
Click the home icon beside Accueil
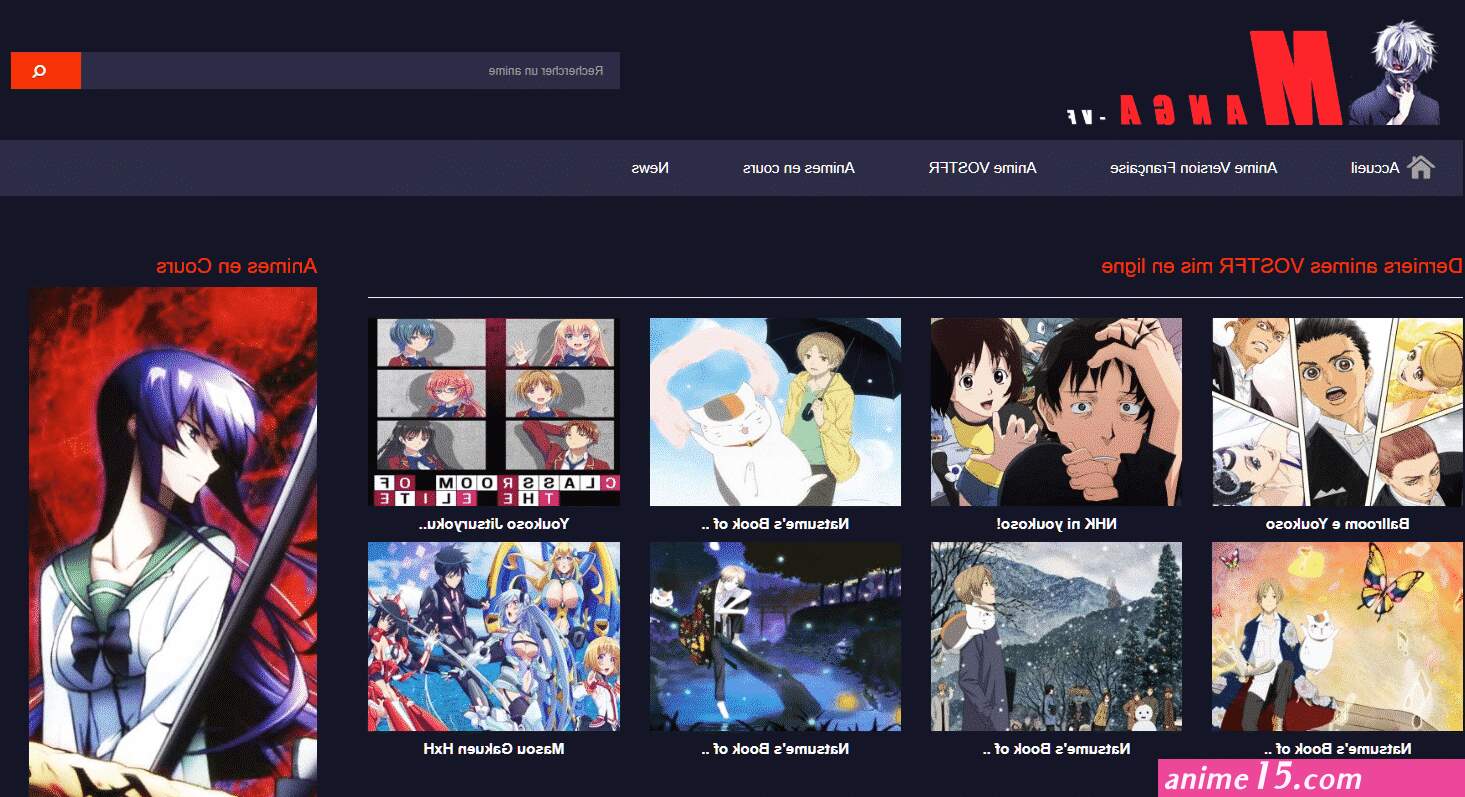pos(1421,168)
